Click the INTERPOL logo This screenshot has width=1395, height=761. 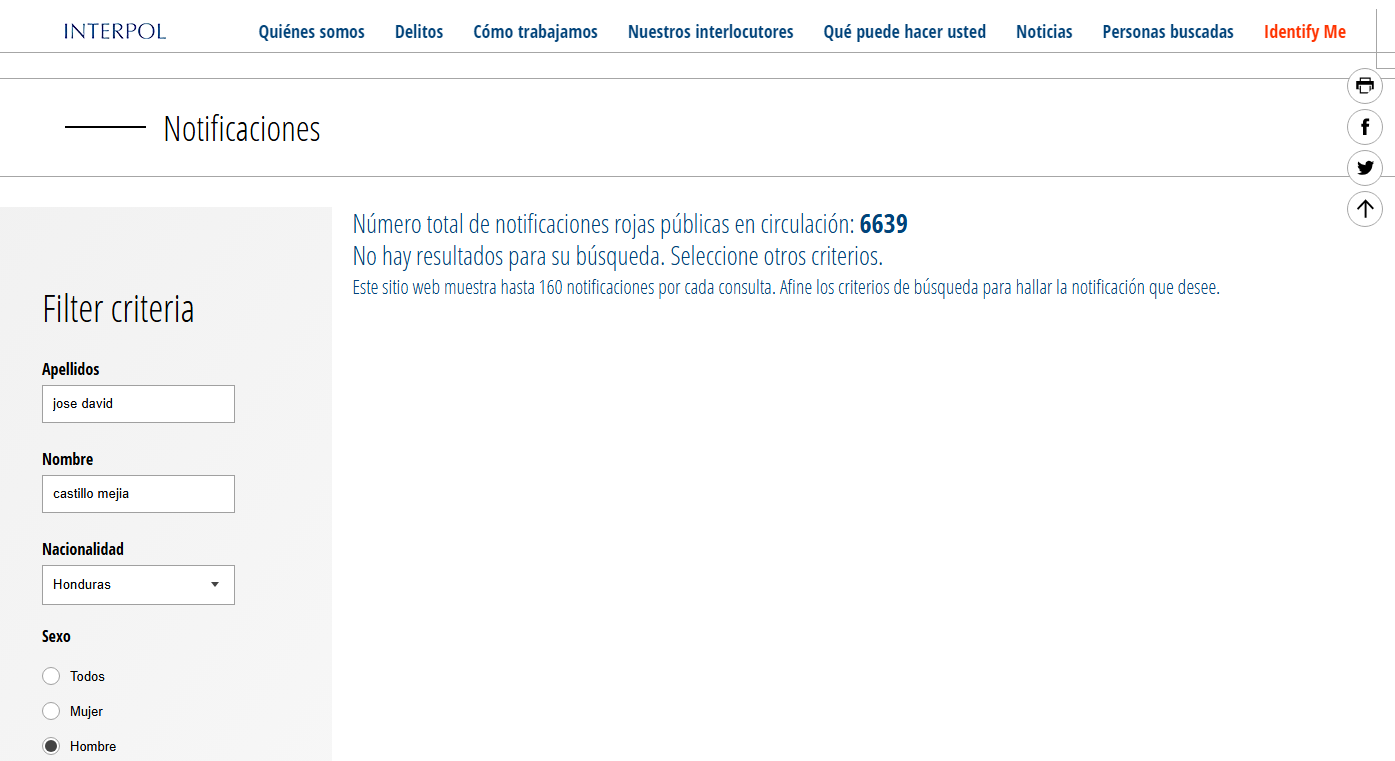(115, 32)
